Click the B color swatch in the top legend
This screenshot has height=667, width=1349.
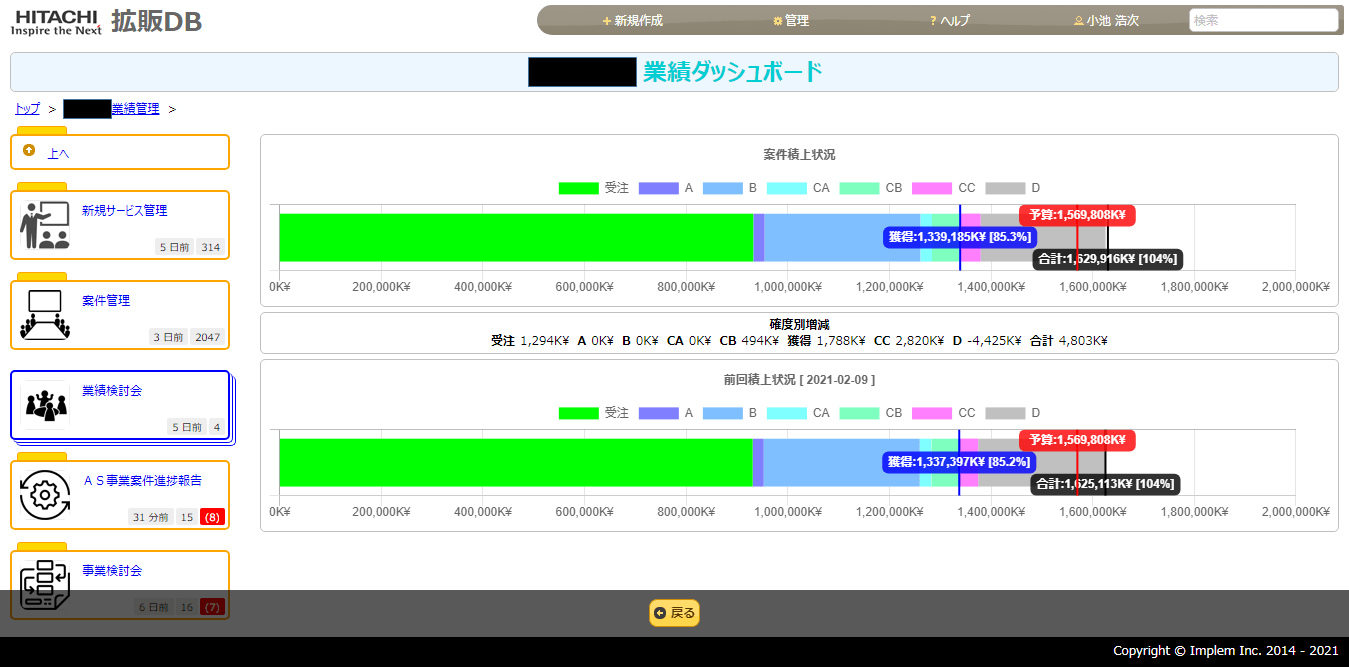(722, 188)
